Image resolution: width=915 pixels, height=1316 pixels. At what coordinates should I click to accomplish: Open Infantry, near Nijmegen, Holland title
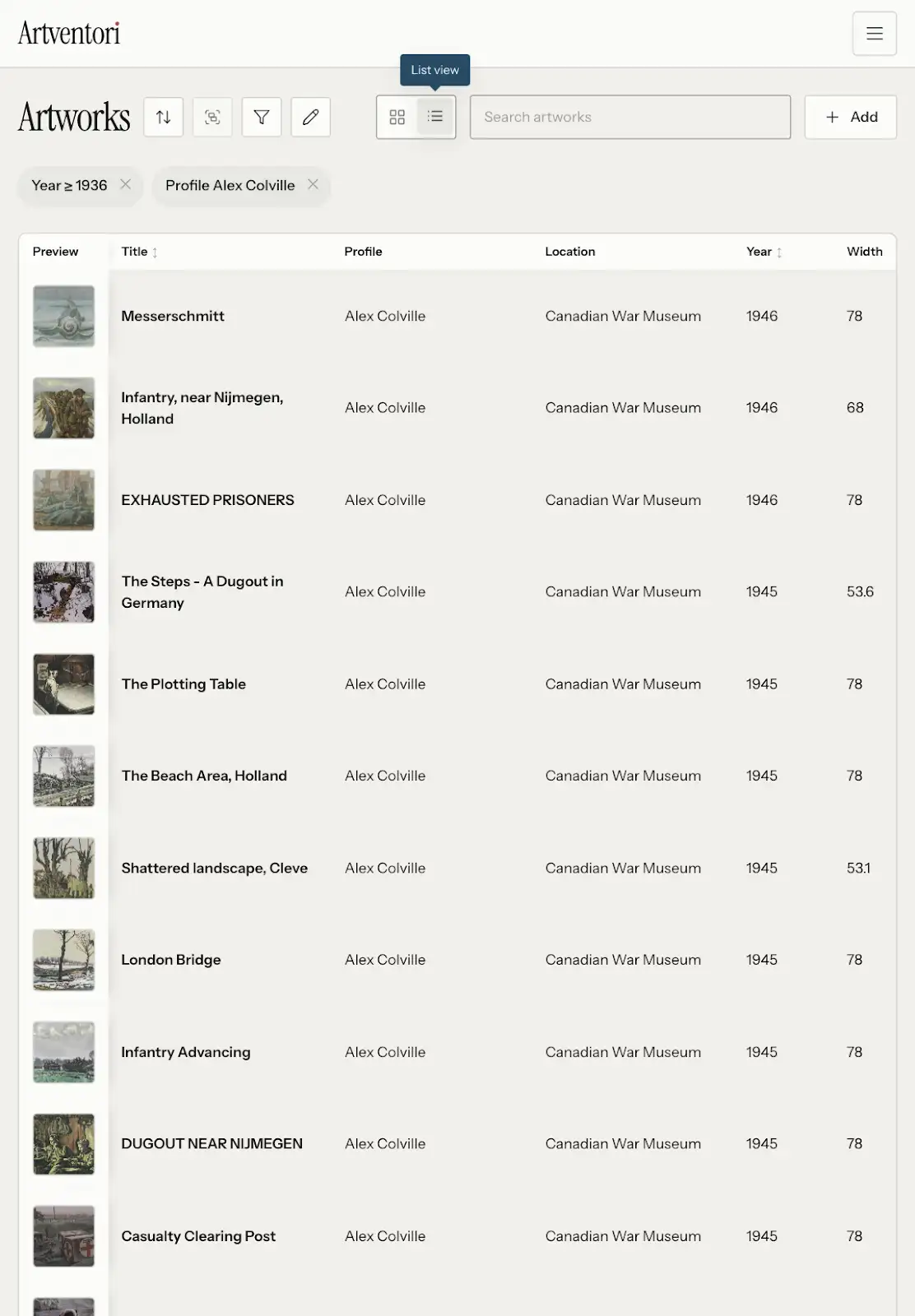[202, 408]
